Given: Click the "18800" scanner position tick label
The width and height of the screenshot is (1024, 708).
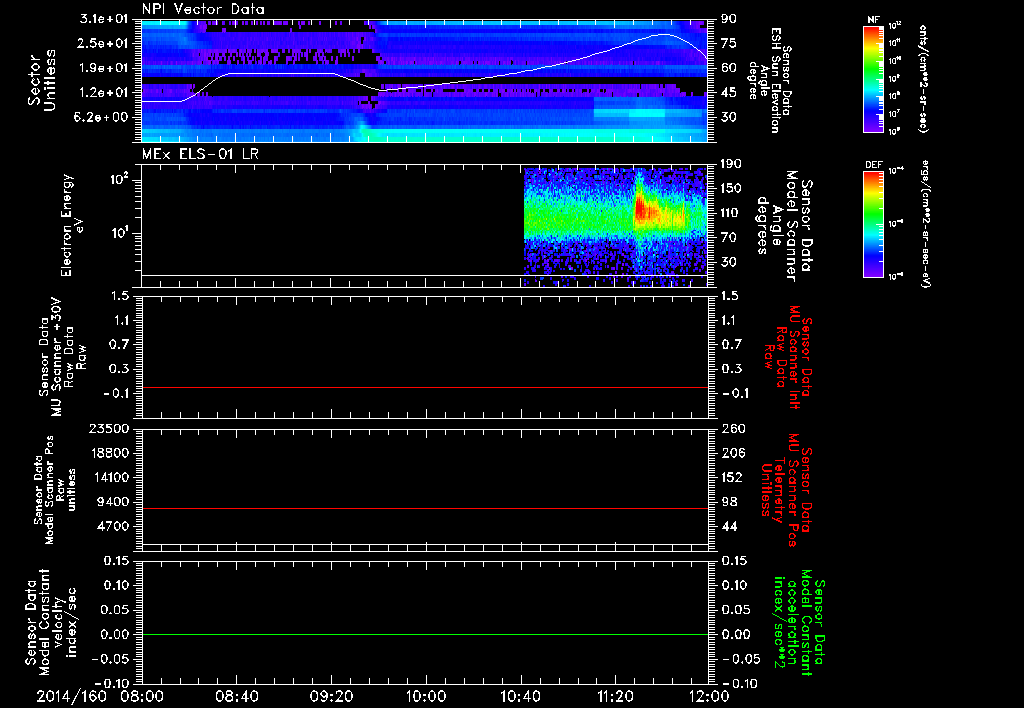Looking at the screenshot, I should [x=109, y=453].
